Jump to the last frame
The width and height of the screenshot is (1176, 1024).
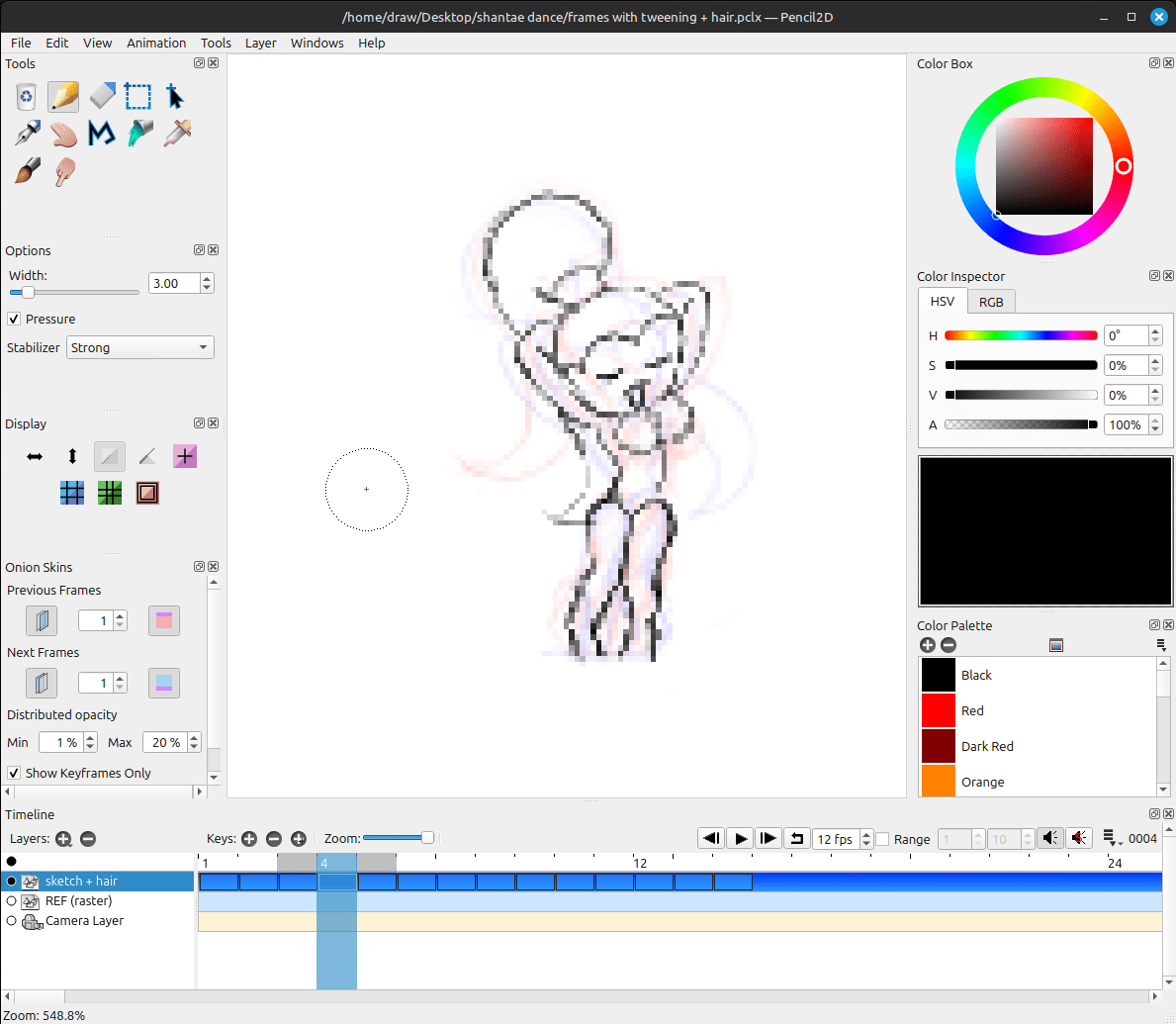768,838
